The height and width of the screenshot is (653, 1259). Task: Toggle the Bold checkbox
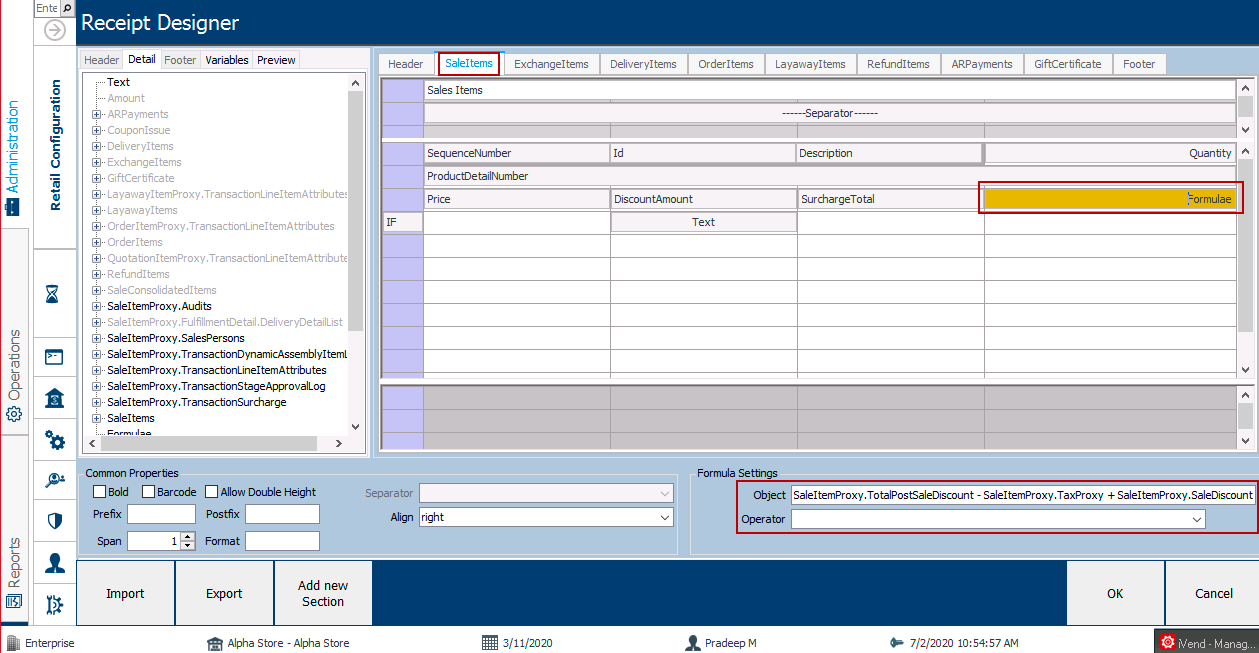tap(100, 492)
